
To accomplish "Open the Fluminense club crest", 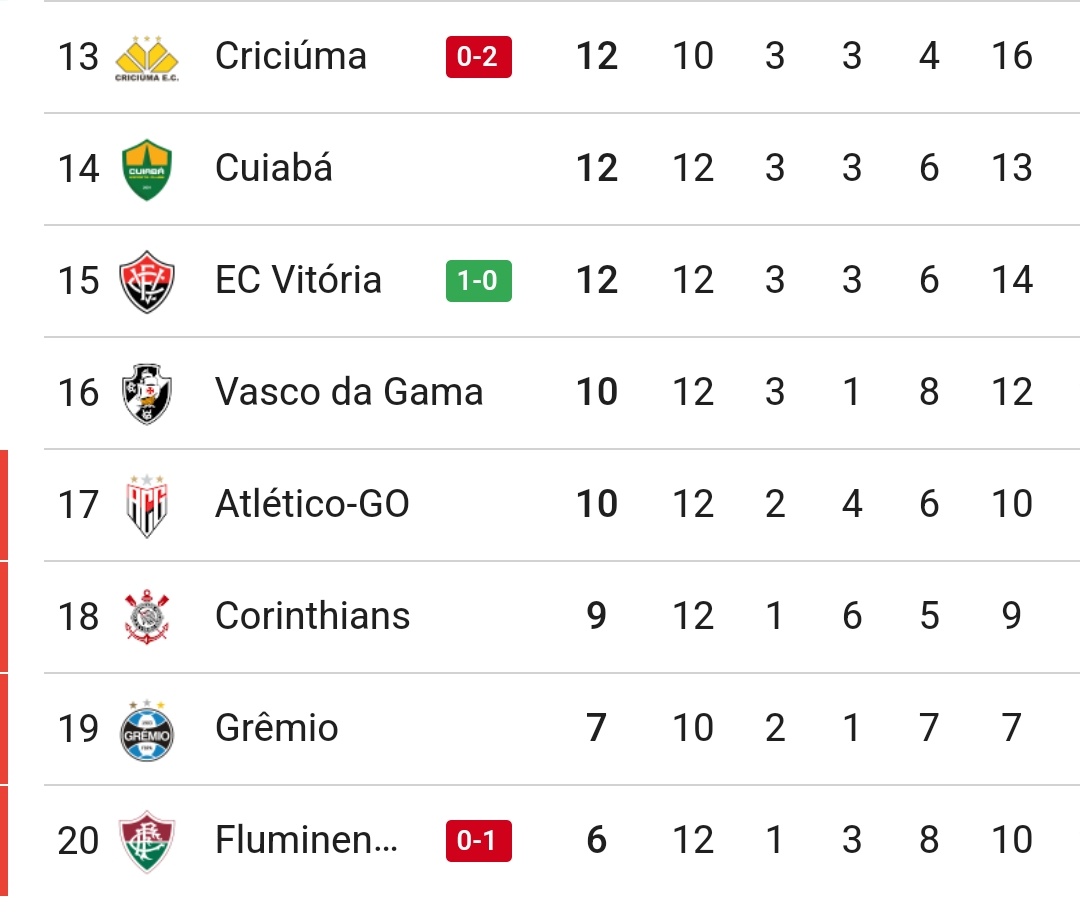I will coord(147,841).
